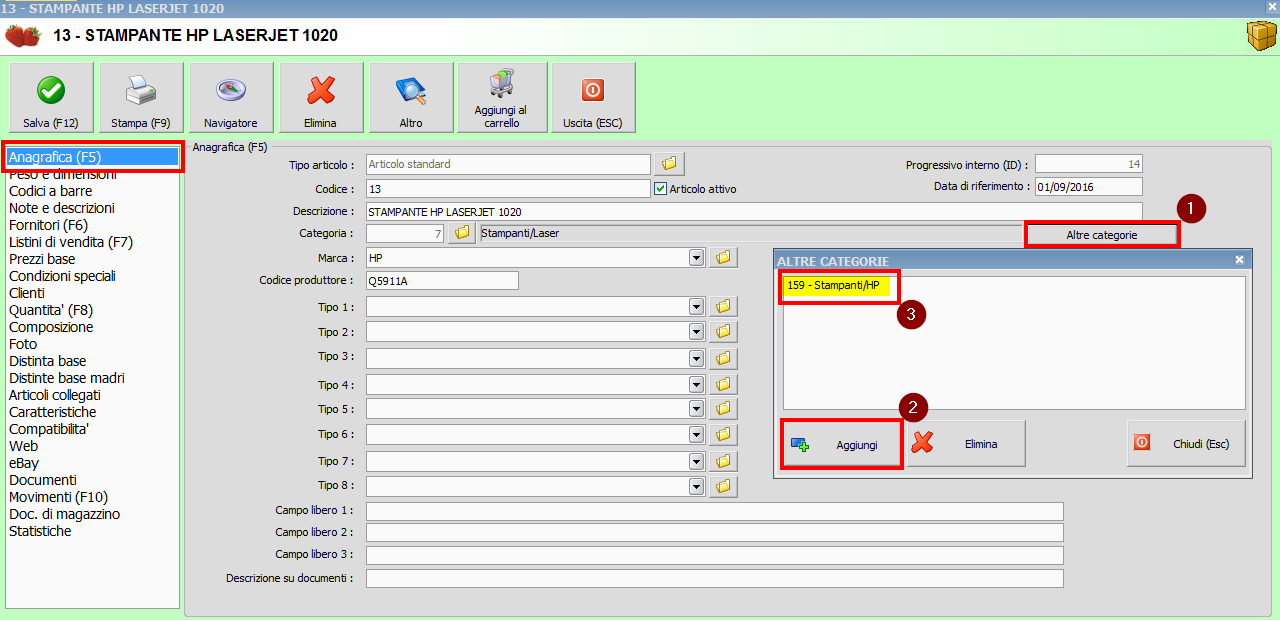
Task: Click the Uscita (ESC) exit button
Action: [x=593, y=97]
